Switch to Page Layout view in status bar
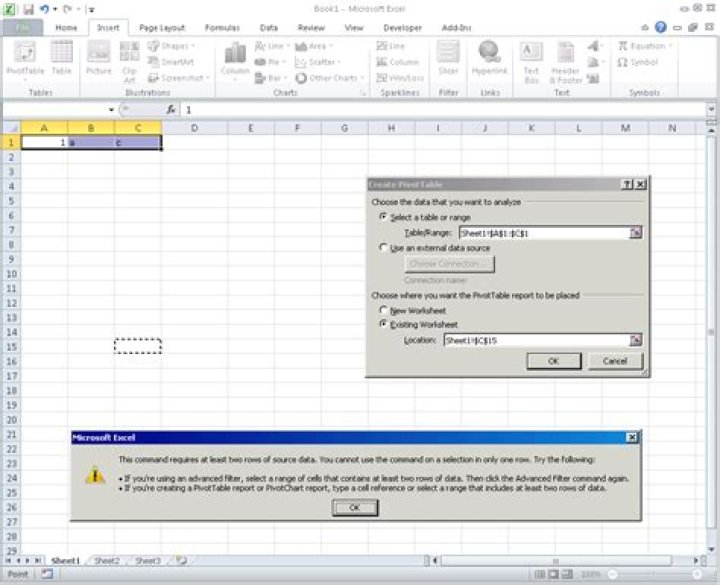The image size is (720, 585). (554, 574)
